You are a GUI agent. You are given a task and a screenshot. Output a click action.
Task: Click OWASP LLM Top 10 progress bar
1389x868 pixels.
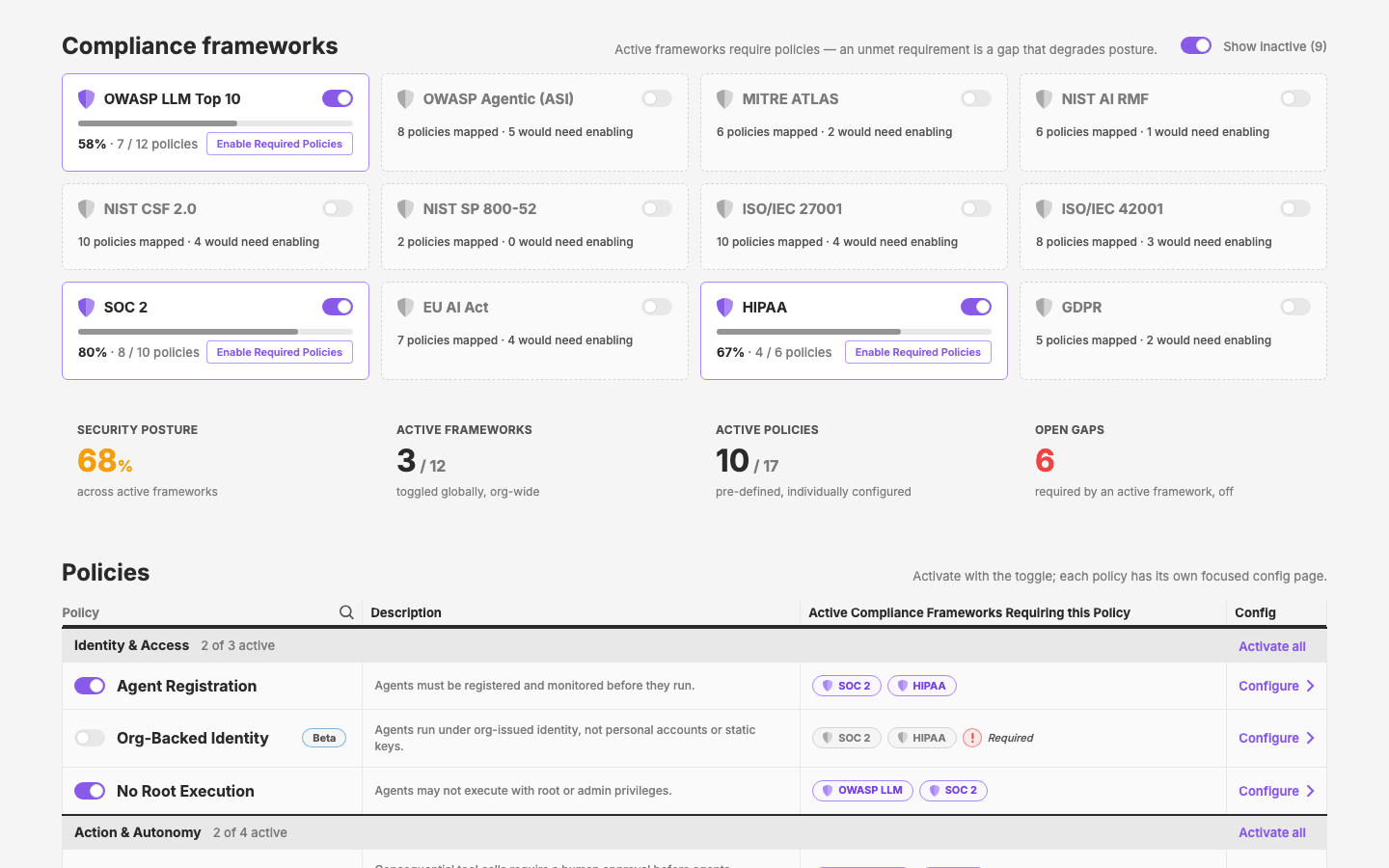click(215, 123)
